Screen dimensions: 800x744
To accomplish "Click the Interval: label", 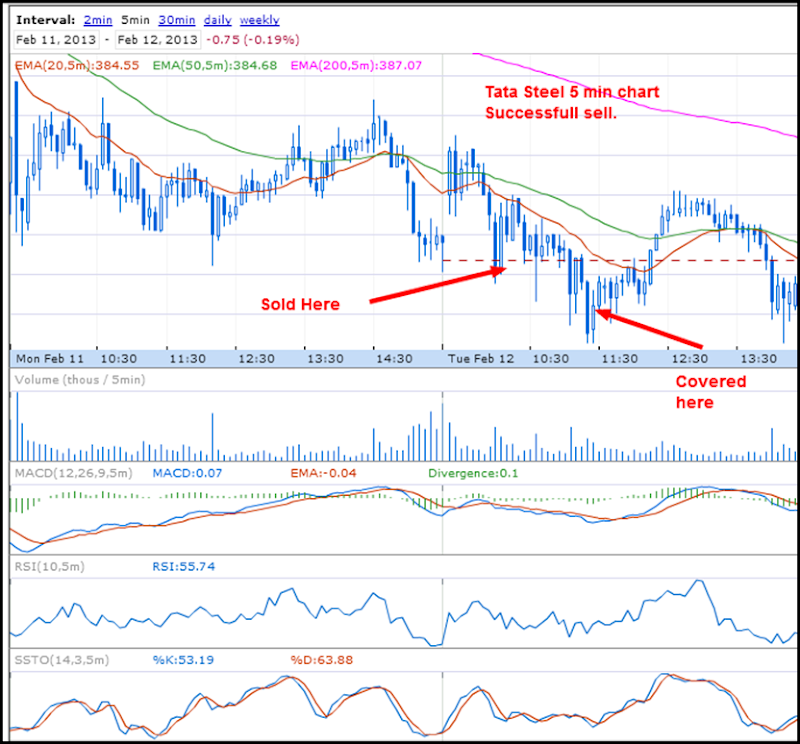I will click(45, 20).
